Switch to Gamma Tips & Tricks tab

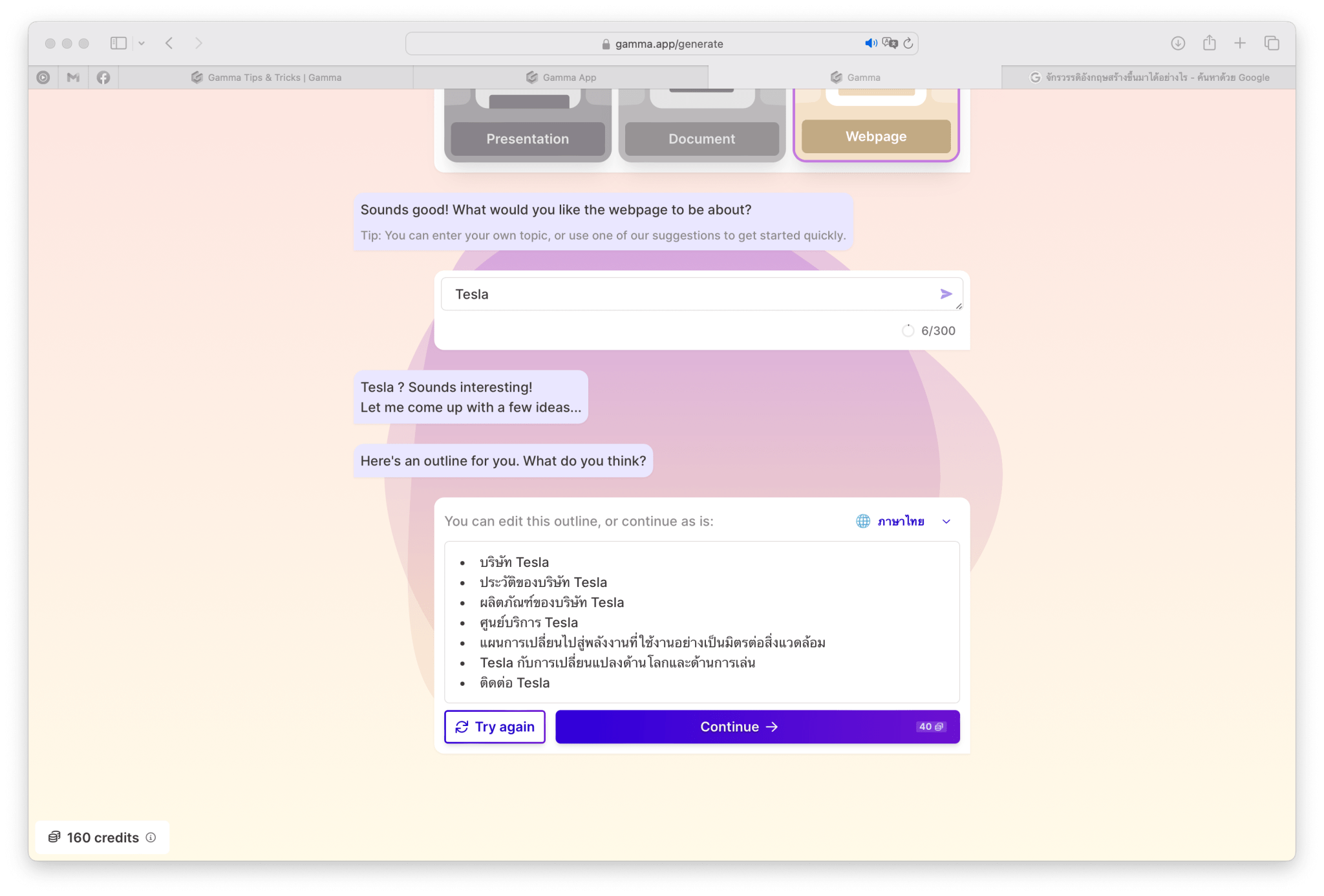[266, 78]
